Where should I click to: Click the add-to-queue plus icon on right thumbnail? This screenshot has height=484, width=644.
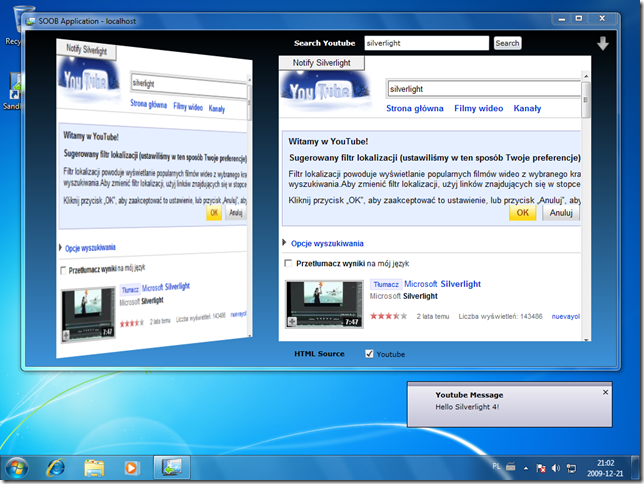click(292, 322)
